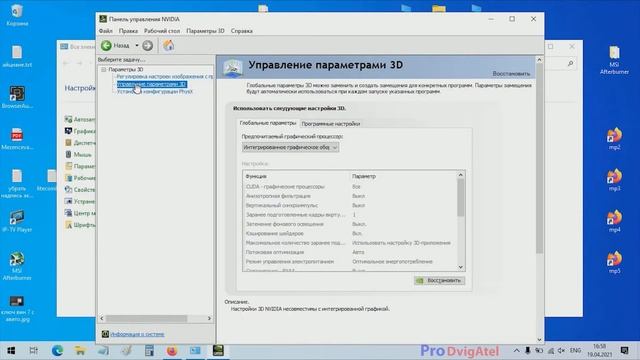This screenshot has width=640, height=360.
Task: Open the Справка menu
Action: click(242, 31)
